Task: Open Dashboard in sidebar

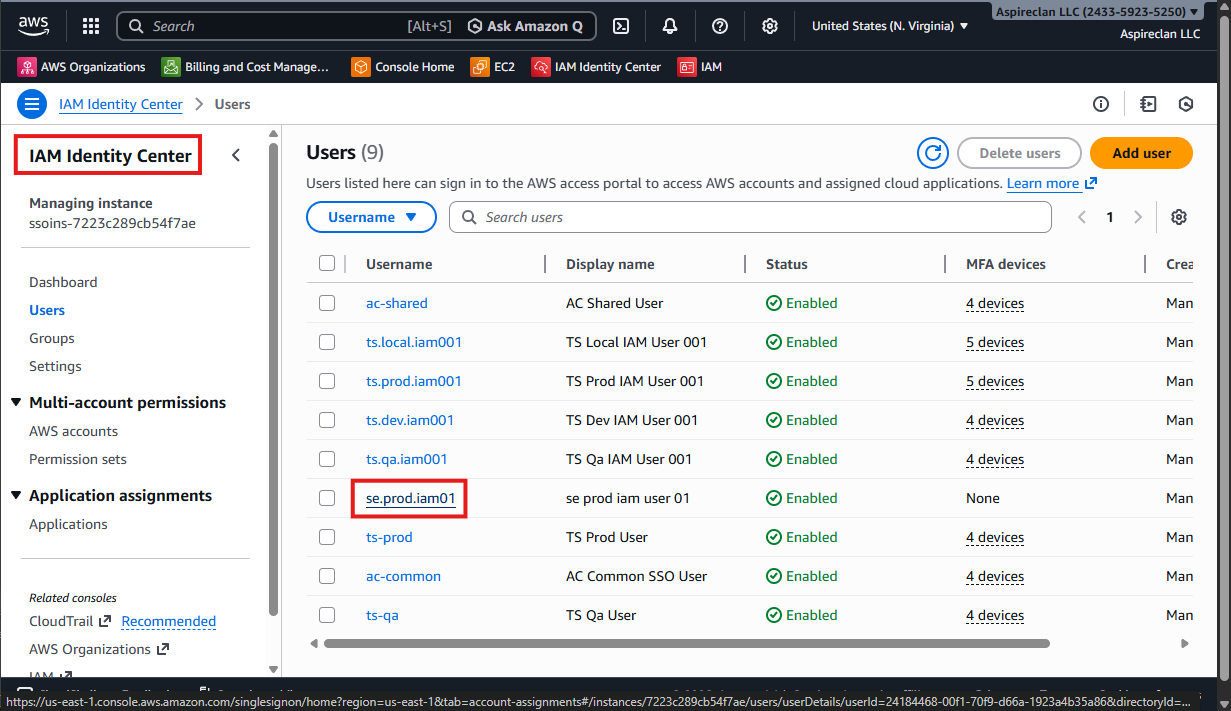Action: click(63, 282)
